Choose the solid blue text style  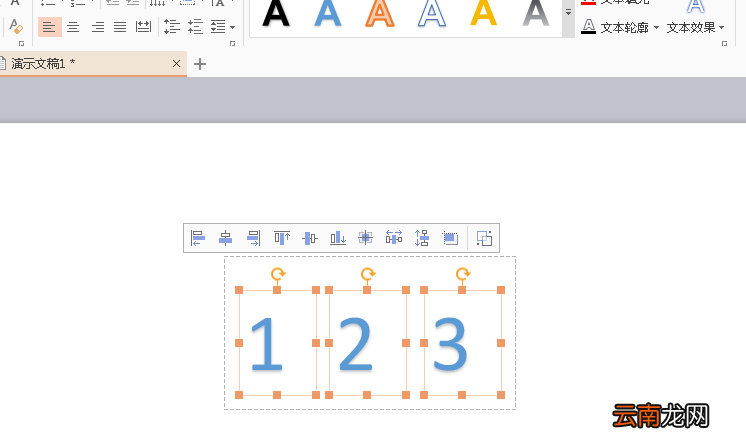(x=328, y=13)
